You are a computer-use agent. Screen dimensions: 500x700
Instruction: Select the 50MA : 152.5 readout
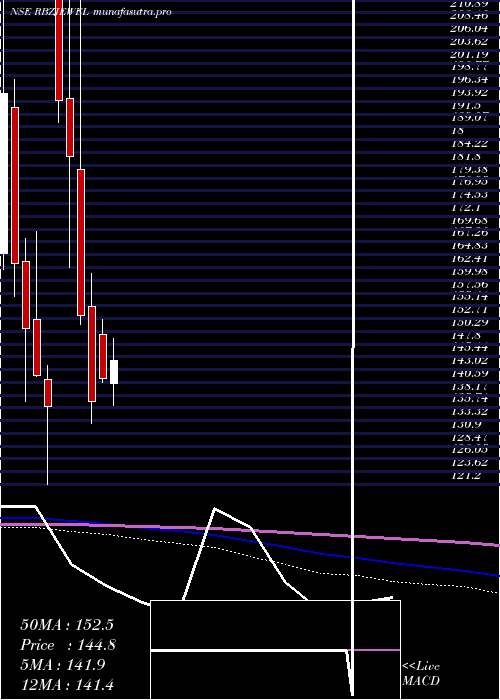pyautogui.click(x=67, y=625)
